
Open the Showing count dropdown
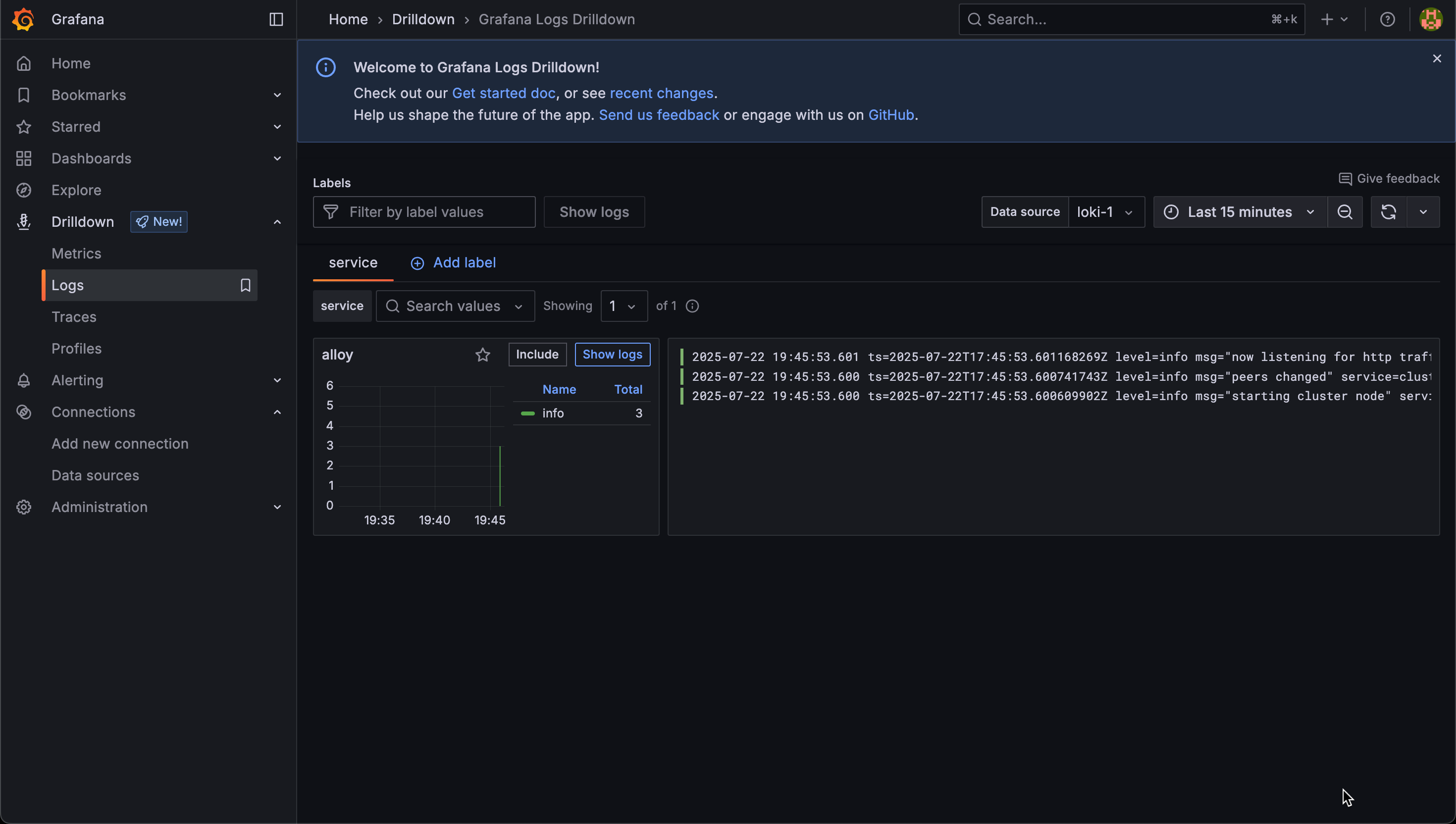624,306
